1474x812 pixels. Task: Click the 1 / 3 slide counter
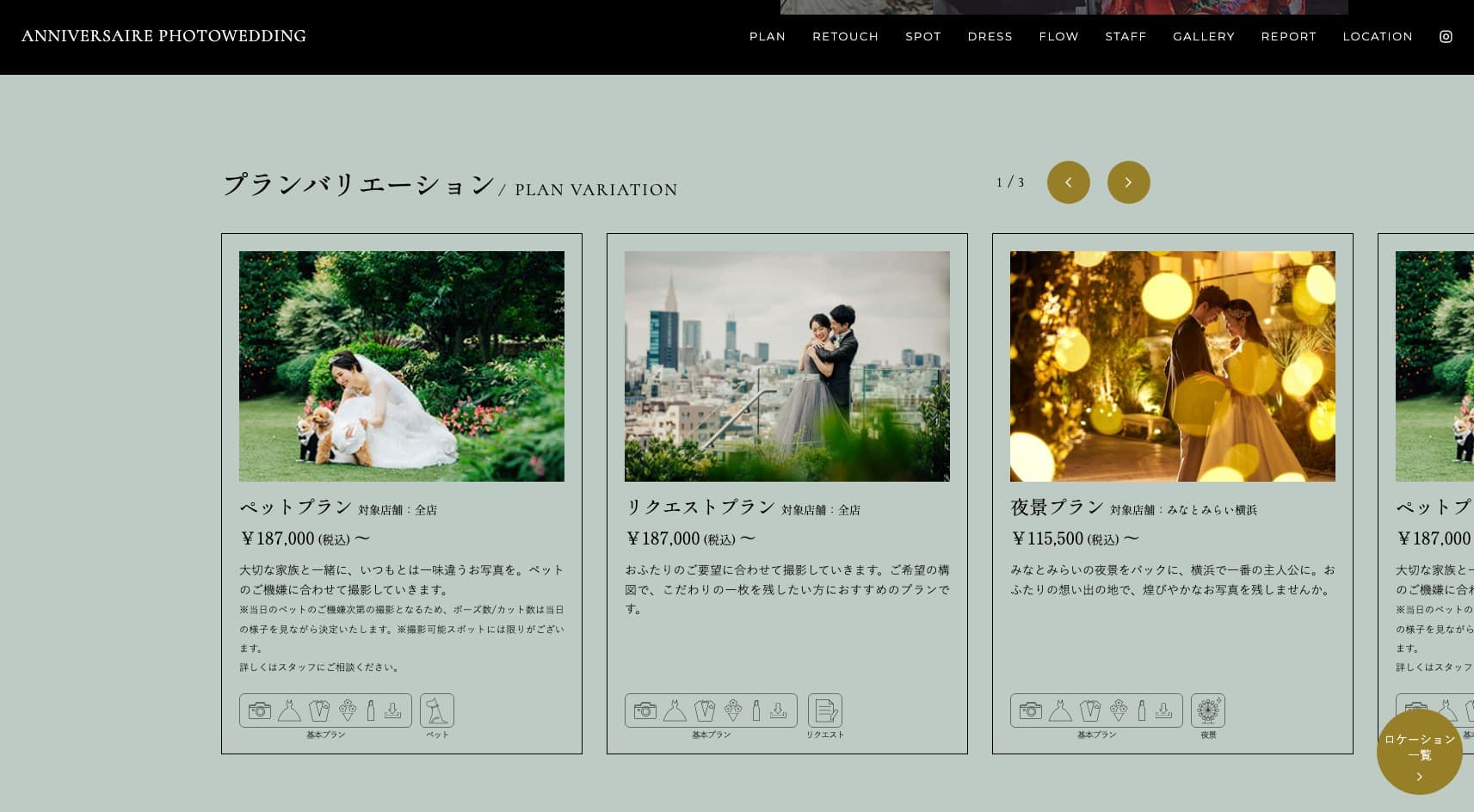pos(1010,182)
